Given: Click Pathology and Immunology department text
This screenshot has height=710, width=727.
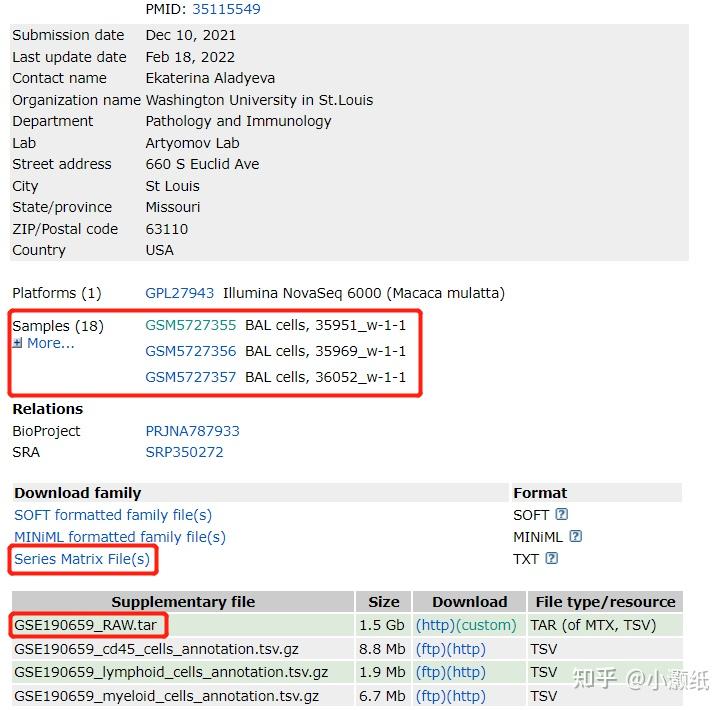Looking at the screenshot, I should point(238,122).
